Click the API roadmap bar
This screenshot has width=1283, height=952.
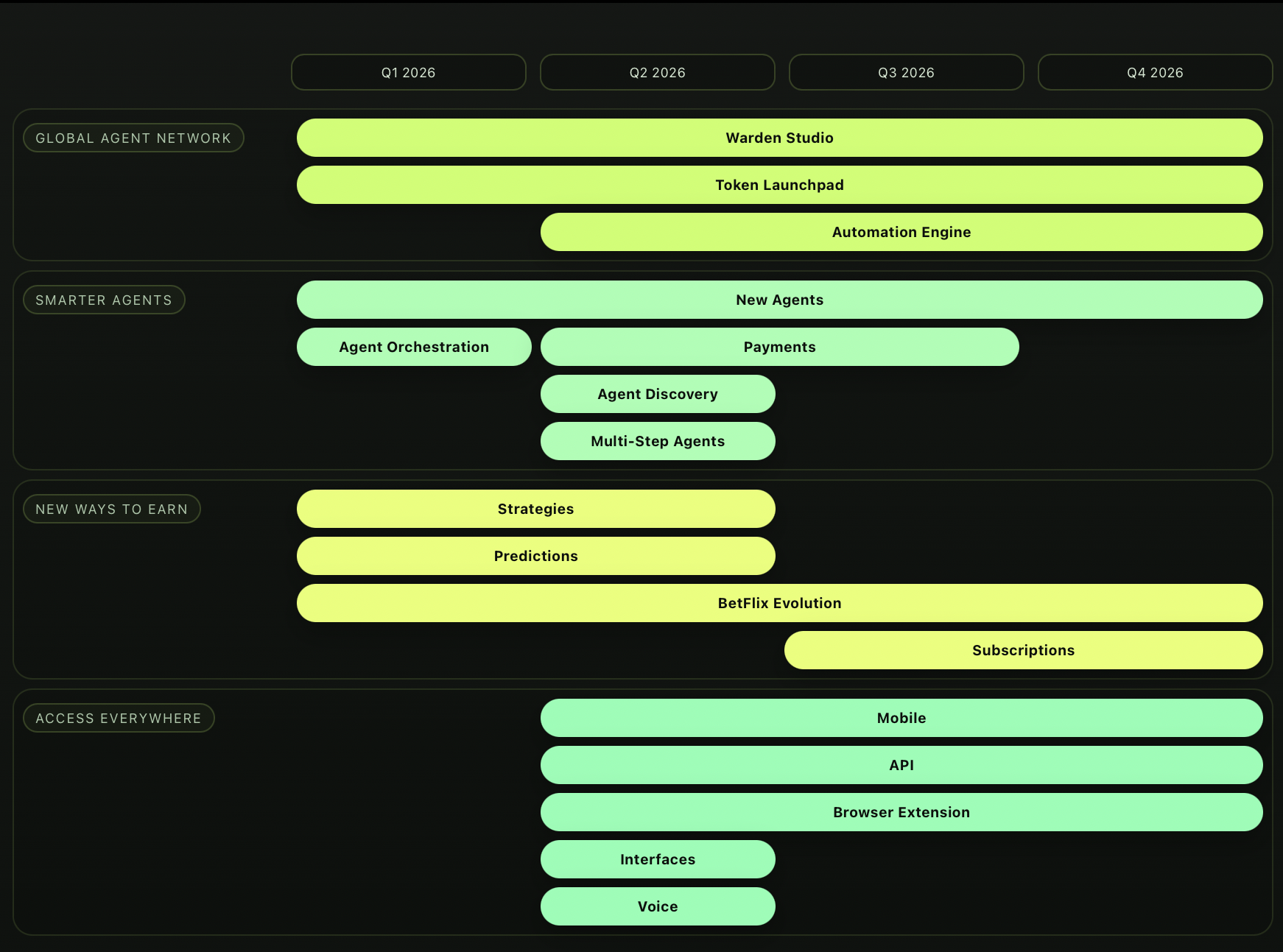901,765
